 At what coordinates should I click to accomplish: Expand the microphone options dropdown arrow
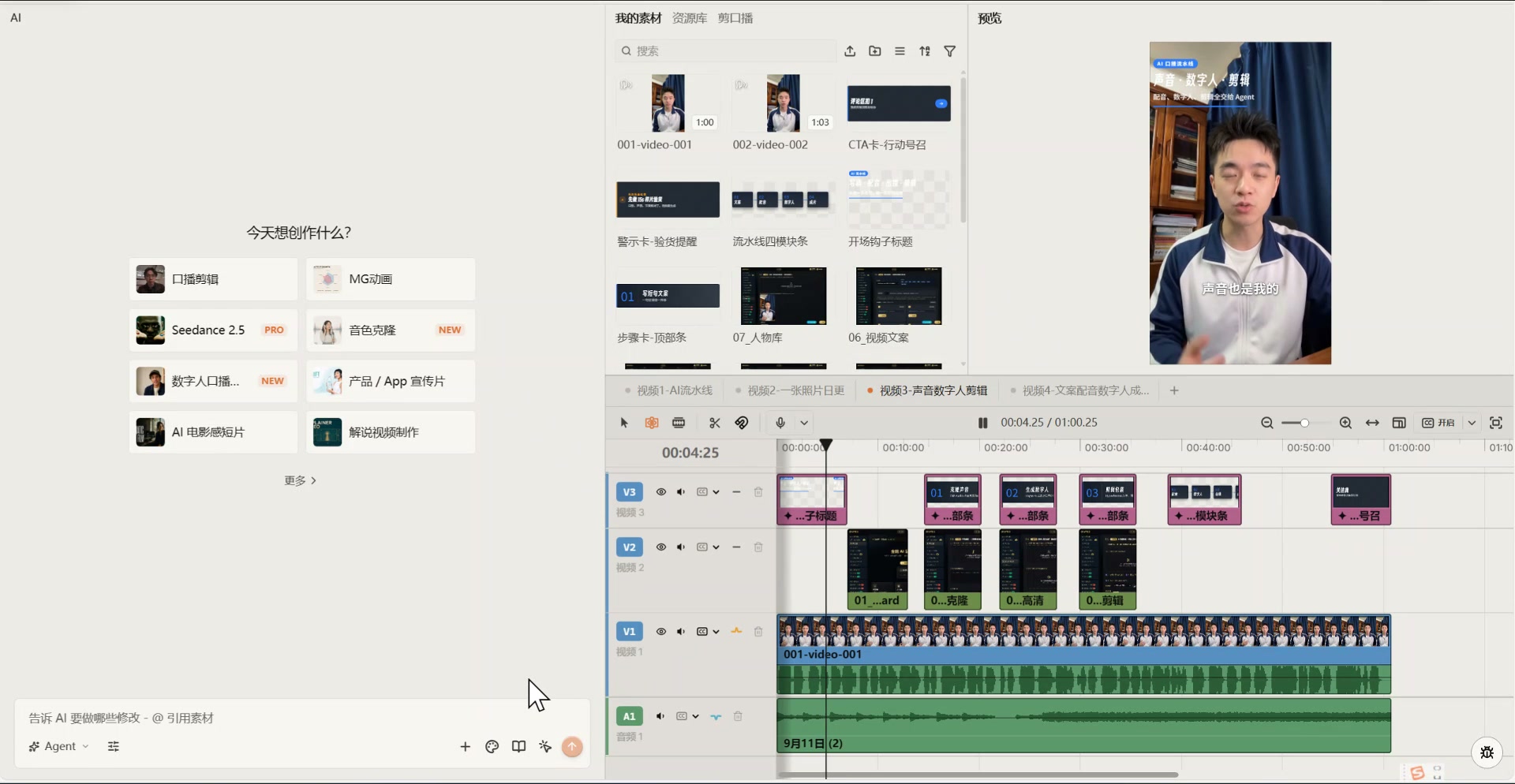(x=804, y=423)
